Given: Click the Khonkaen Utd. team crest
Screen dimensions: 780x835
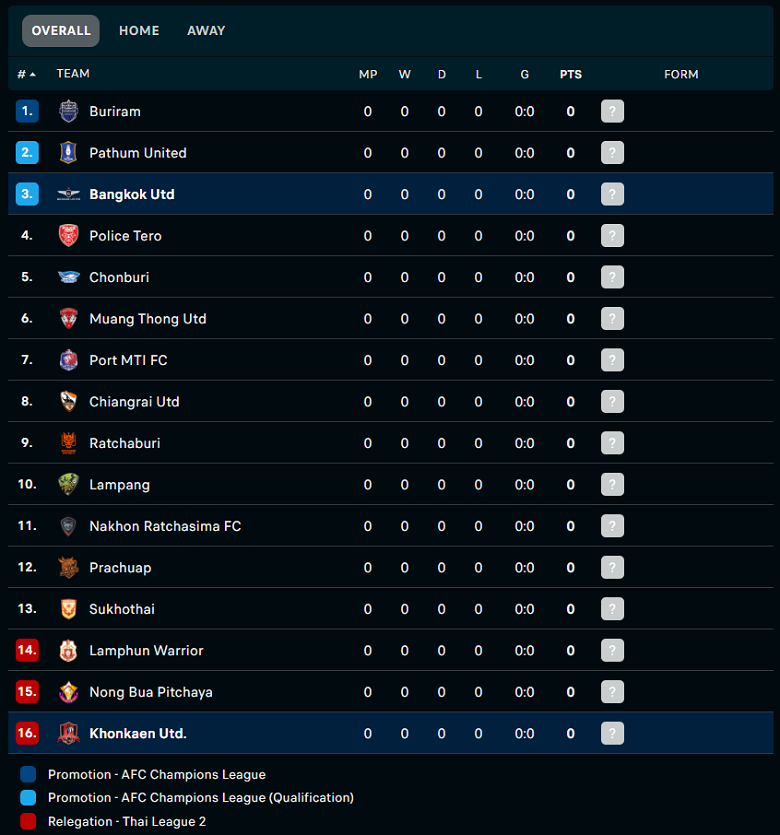Looking at the screenshot, I should (69, 733).
